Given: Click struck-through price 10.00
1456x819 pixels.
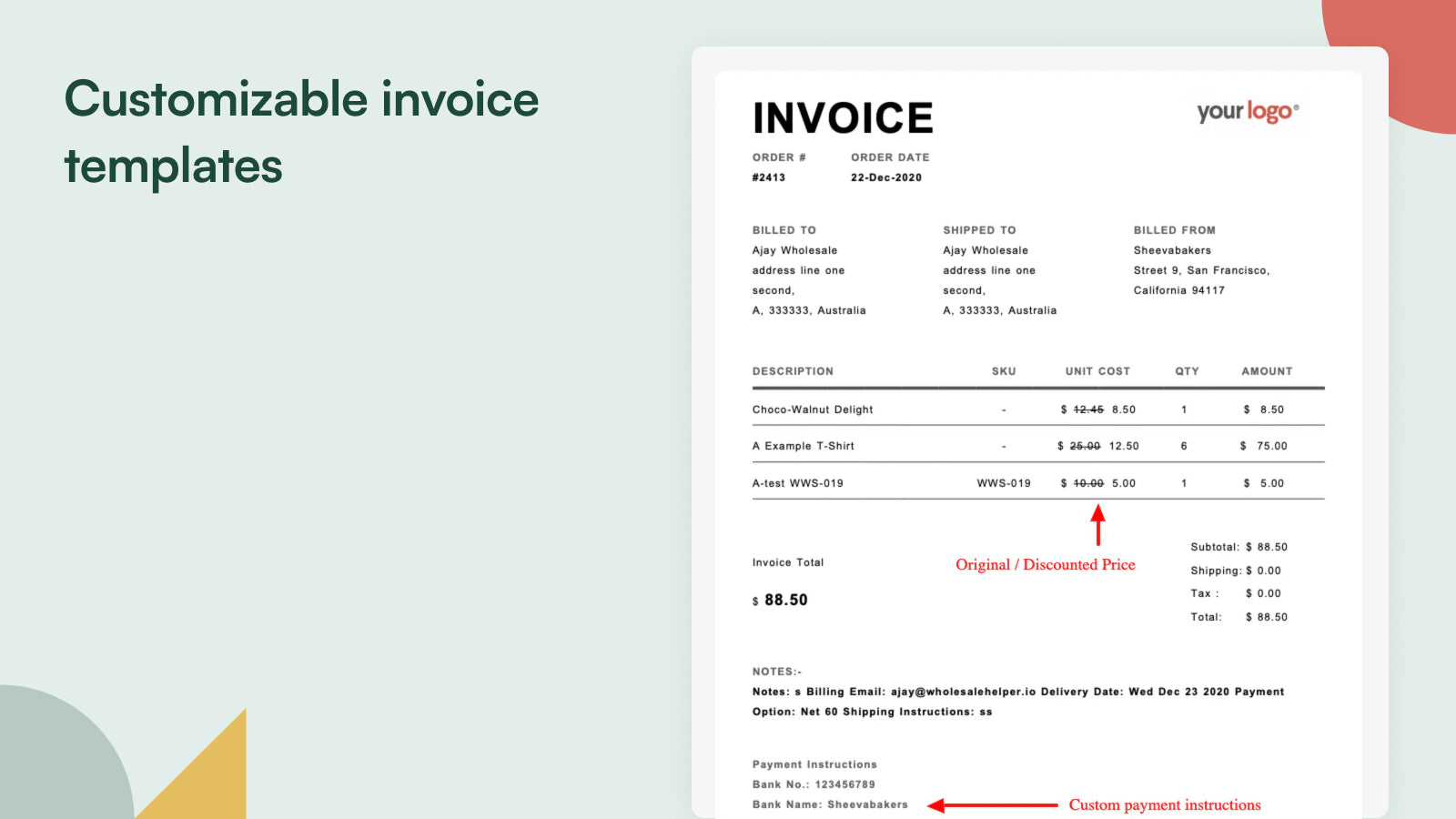Looking at the screenshot, I should click(1088, 483).
